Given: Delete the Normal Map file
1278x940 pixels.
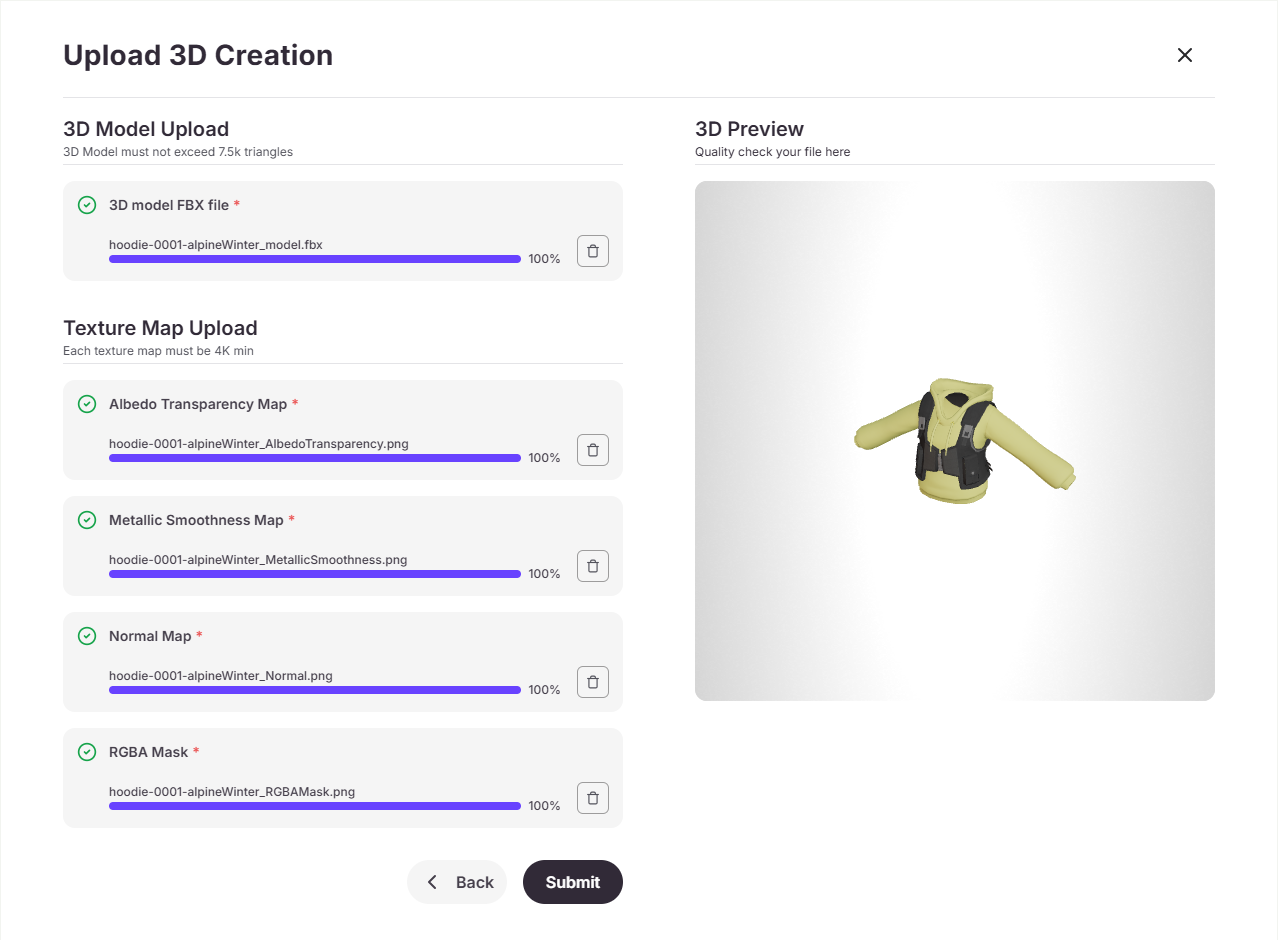Looking at the screenshot, I should pos(592,682).
